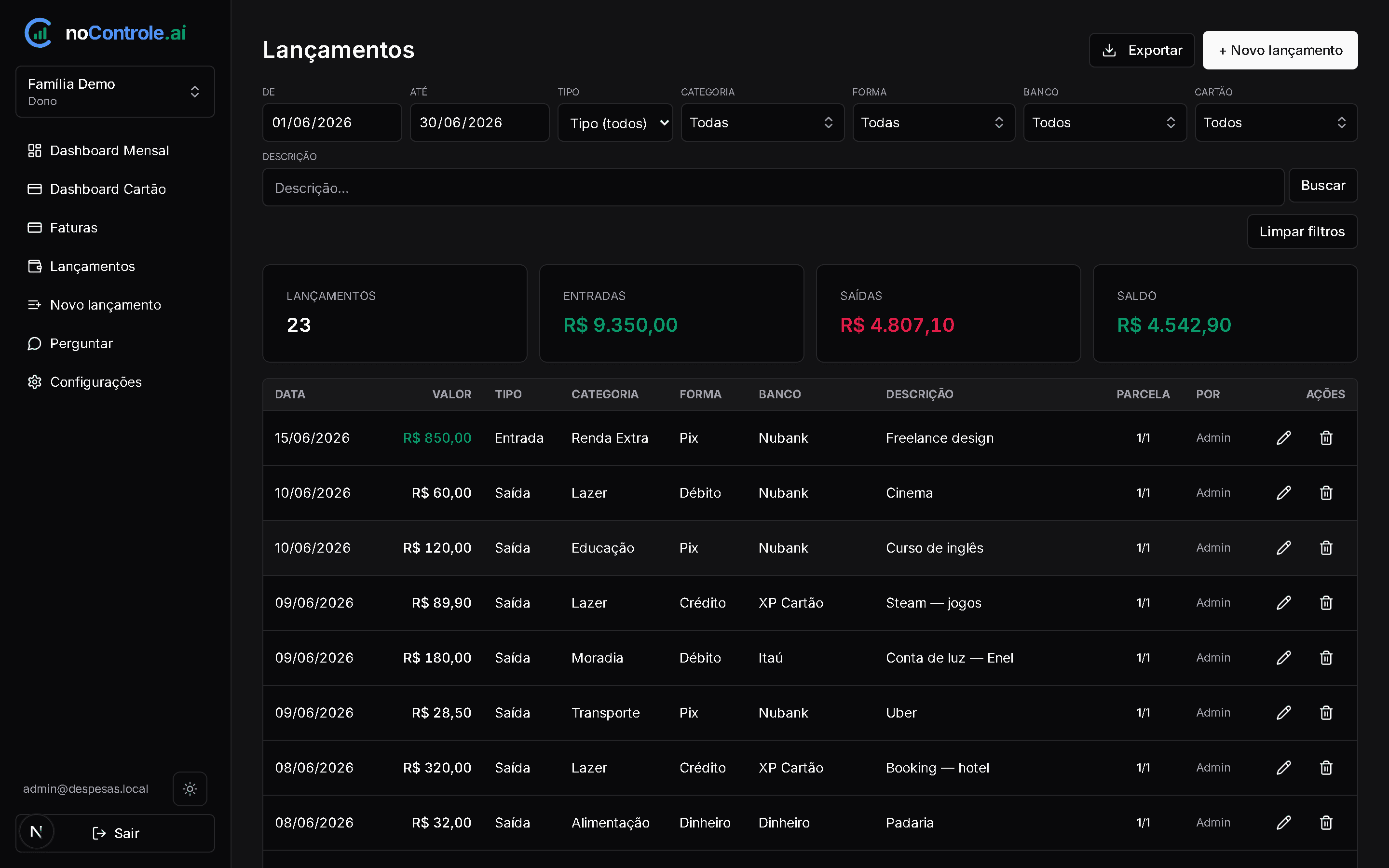Focus the Descrição search field
The width and height of the screenshot is (1389, 868).
[x=773, y=188]
